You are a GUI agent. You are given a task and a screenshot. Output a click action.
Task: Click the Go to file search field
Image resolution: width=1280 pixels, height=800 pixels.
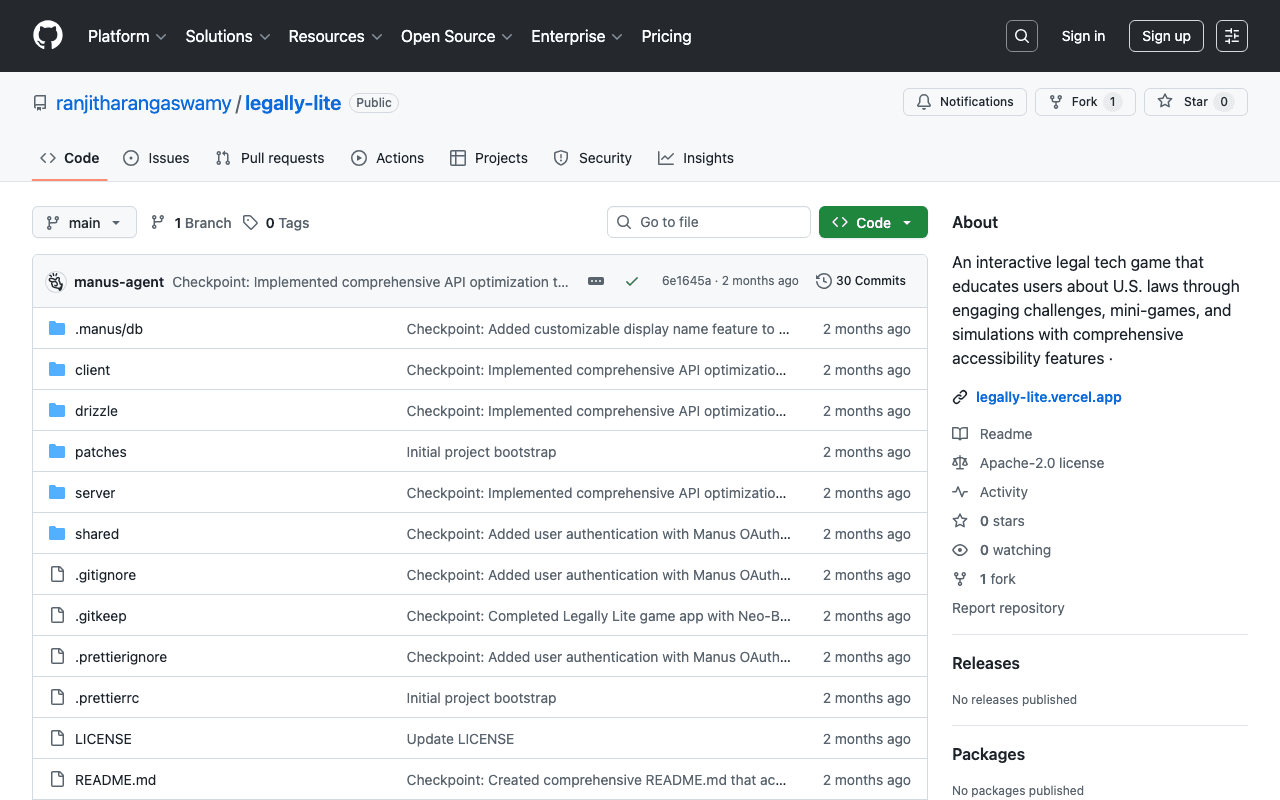(709, 222)
